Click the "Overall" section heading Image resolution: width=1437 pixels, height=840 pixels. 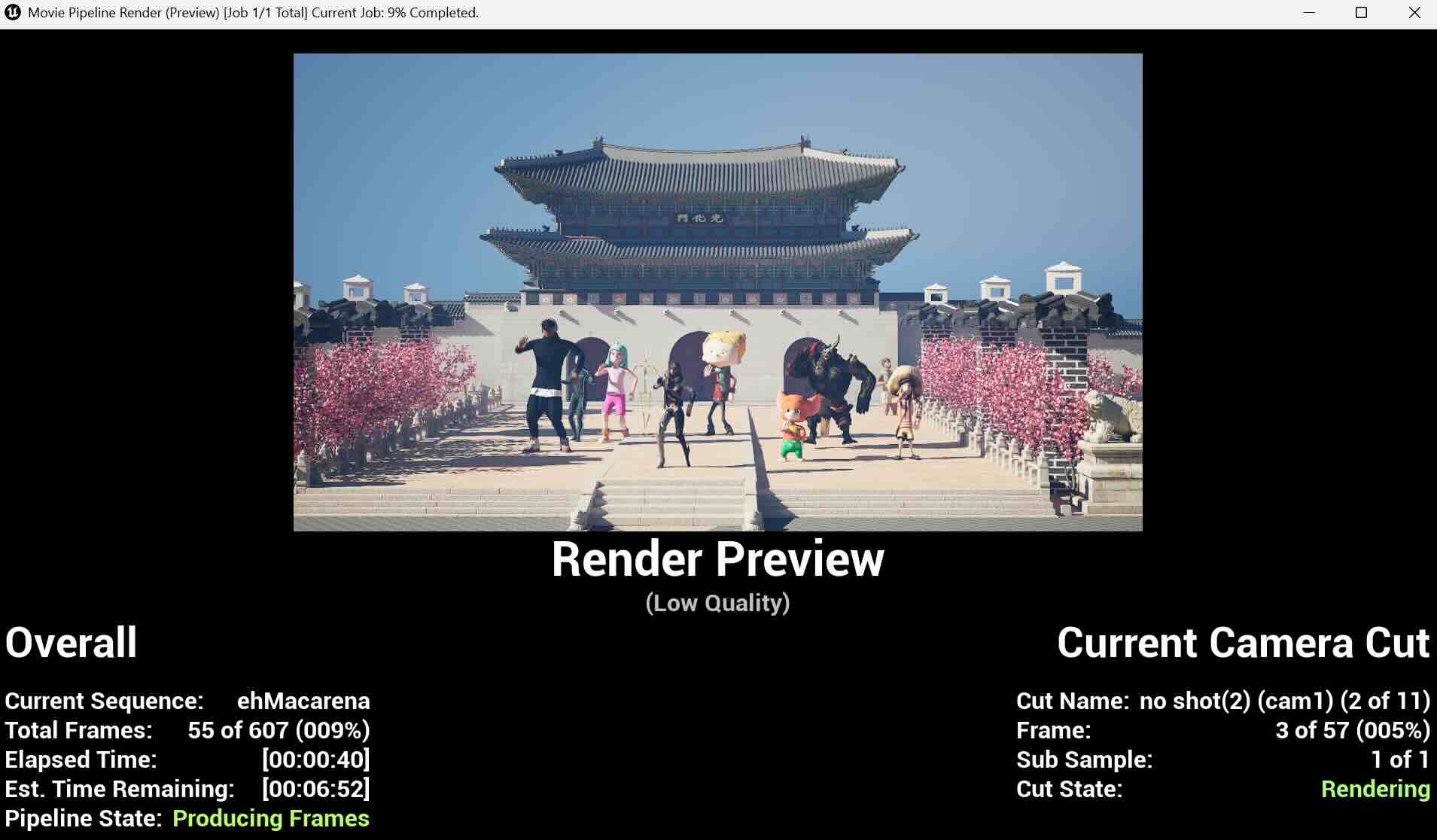click(70, 644)
